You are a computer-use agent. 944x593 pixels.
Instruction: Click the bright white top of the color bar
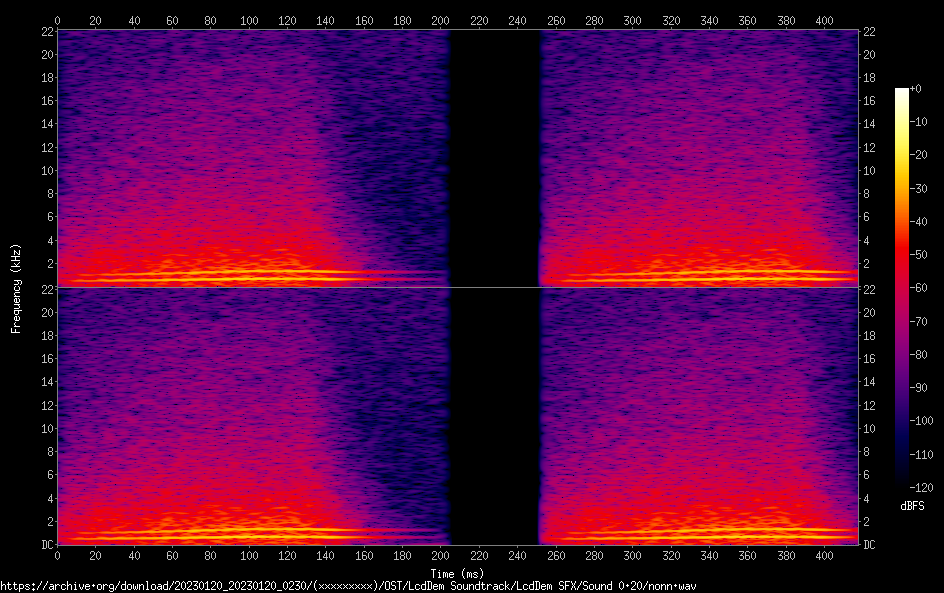[x=902, y=93]
